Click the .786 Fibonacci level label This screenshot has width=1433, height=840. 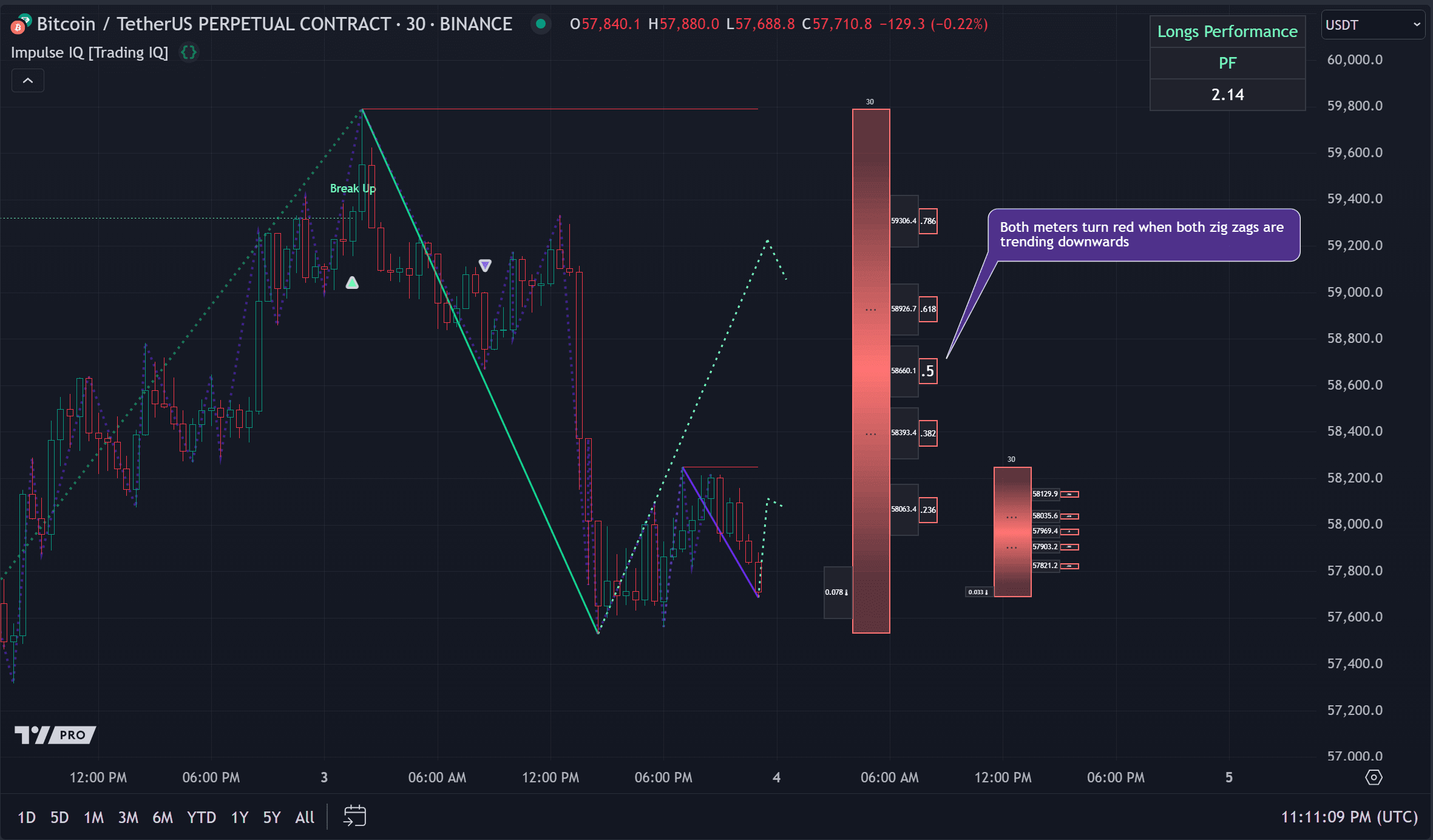928,221
